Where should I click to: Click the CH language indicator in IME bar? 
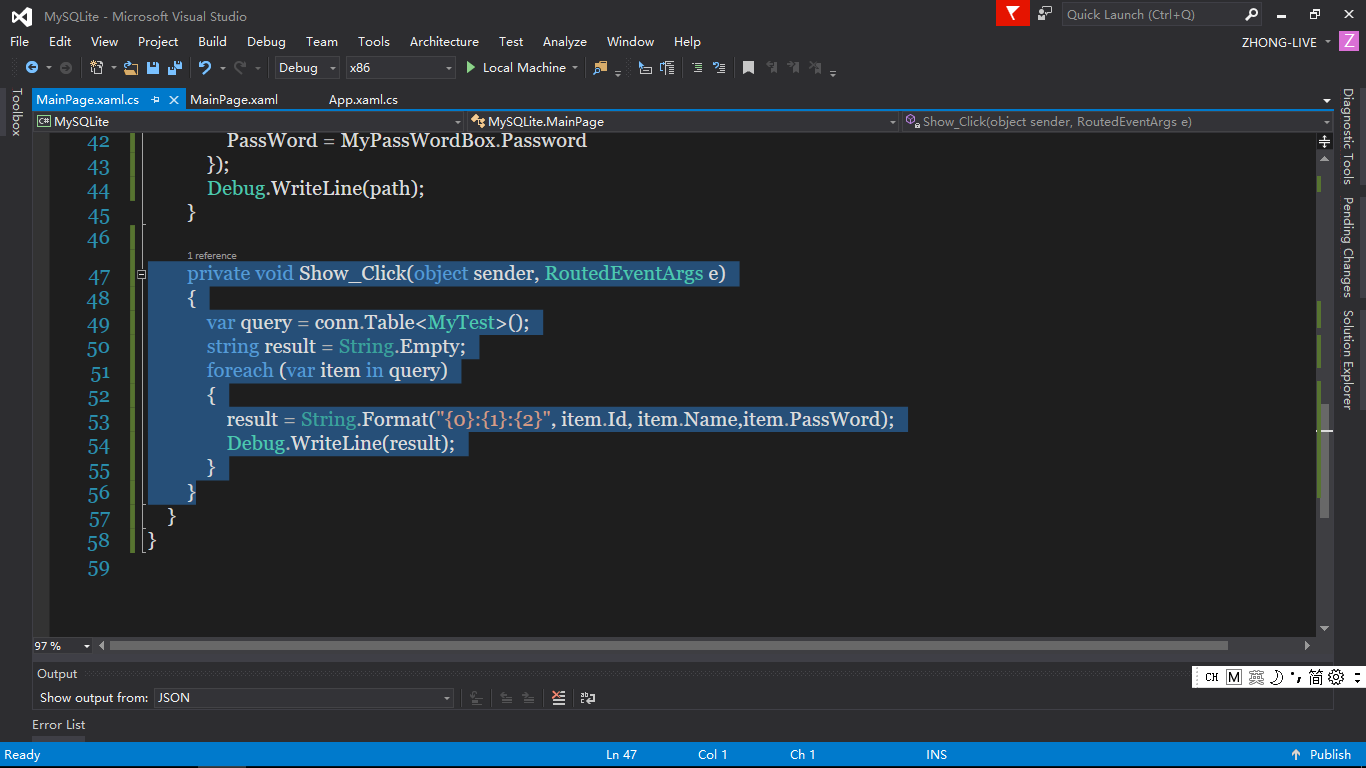tap(1211, 677)
